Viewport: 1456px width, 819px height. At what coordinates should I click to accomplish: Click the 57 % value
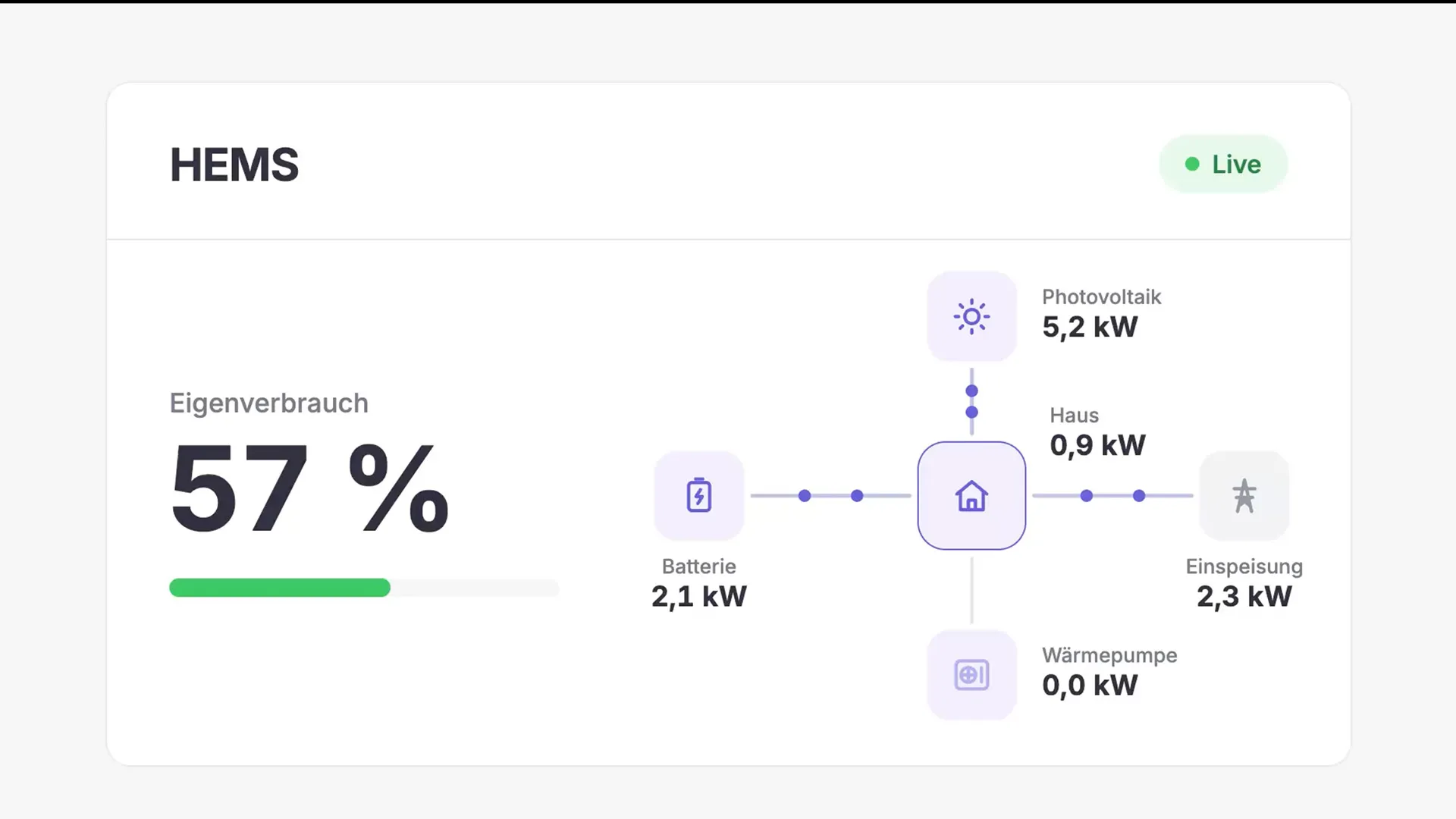(x=309, y=489)
